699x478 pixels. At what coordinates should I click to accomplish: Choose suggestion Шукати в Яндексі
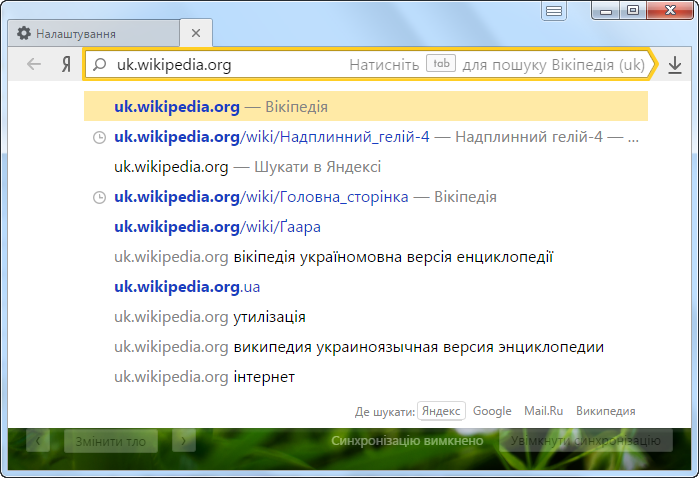366,167
